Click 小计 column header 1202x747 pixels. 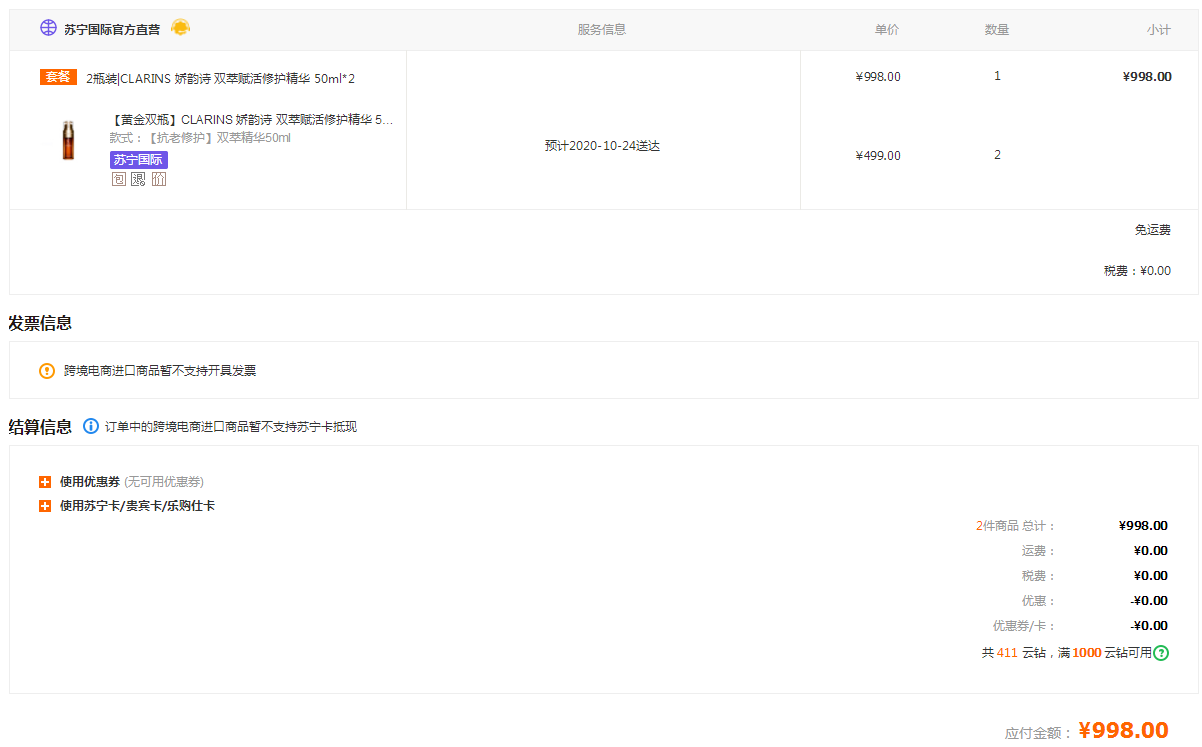[1158, 30]
